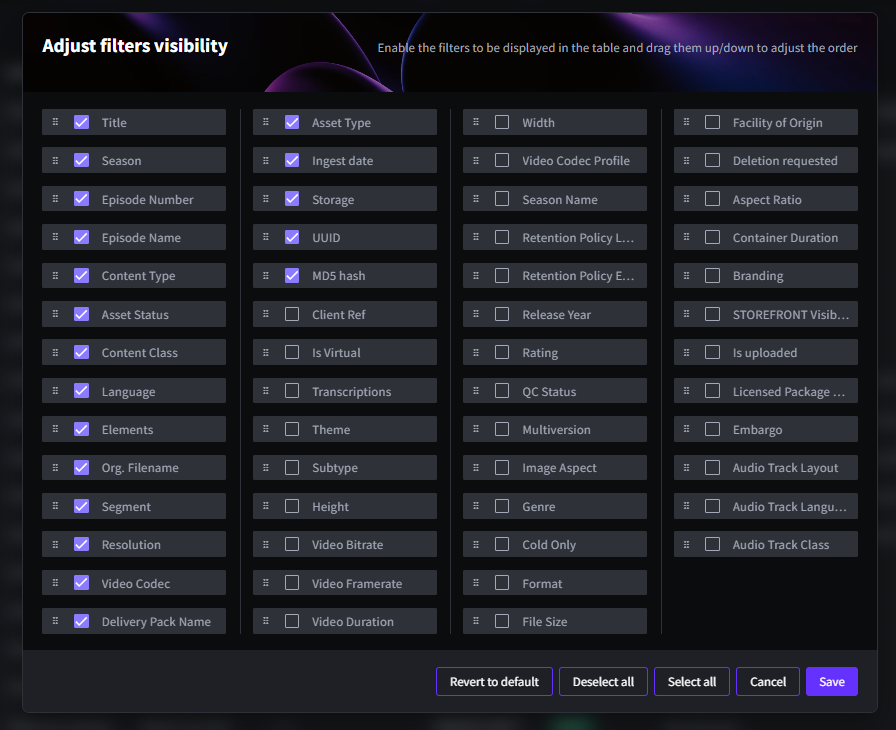Image resolution: width=896 pixels, height=730 pixels.
Task: Enable the Client Ref filter
Action: 292,314
